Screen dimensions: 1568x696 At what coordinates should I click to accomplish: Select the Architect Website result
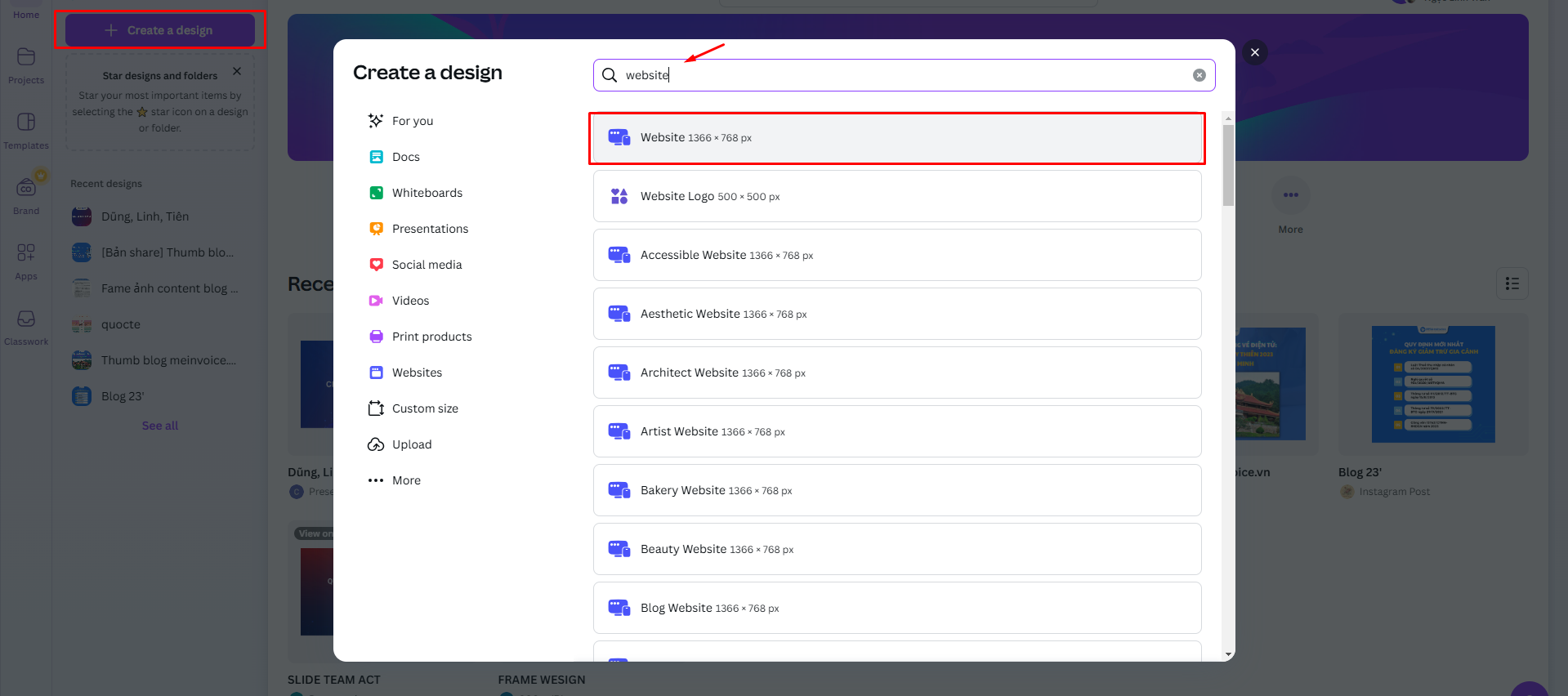(897, 373)
